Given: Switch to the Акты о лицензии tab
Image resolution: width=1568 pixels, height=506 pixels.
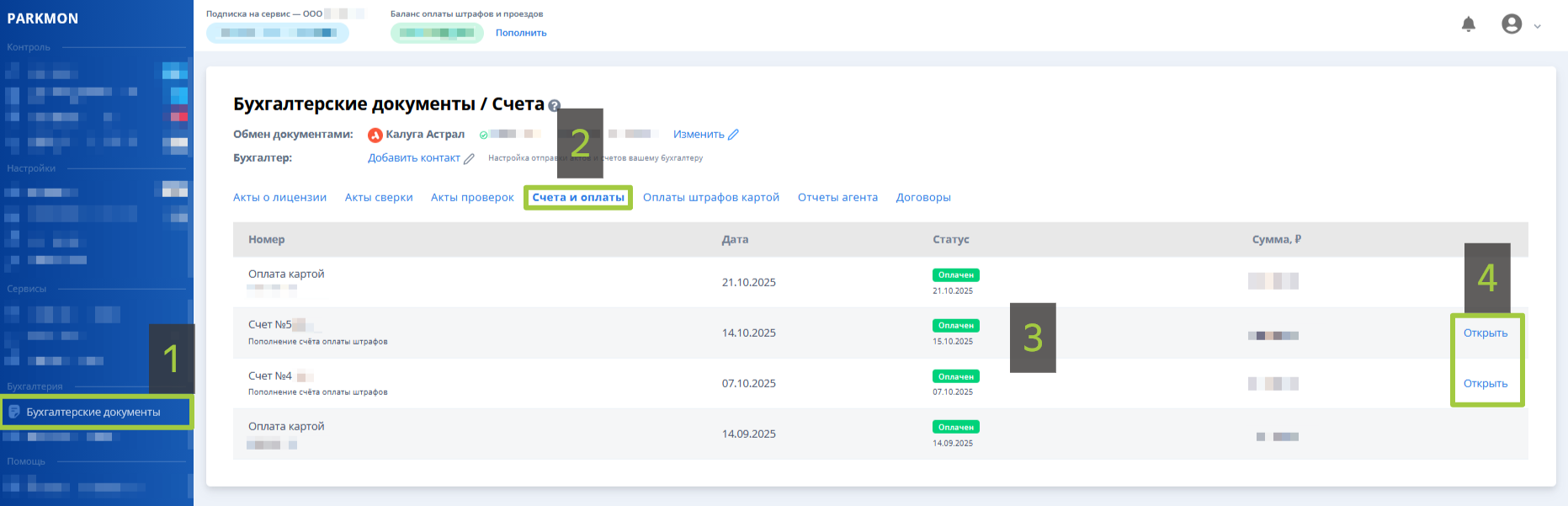Looking at the screenshot, I should (x=279, y=198).
